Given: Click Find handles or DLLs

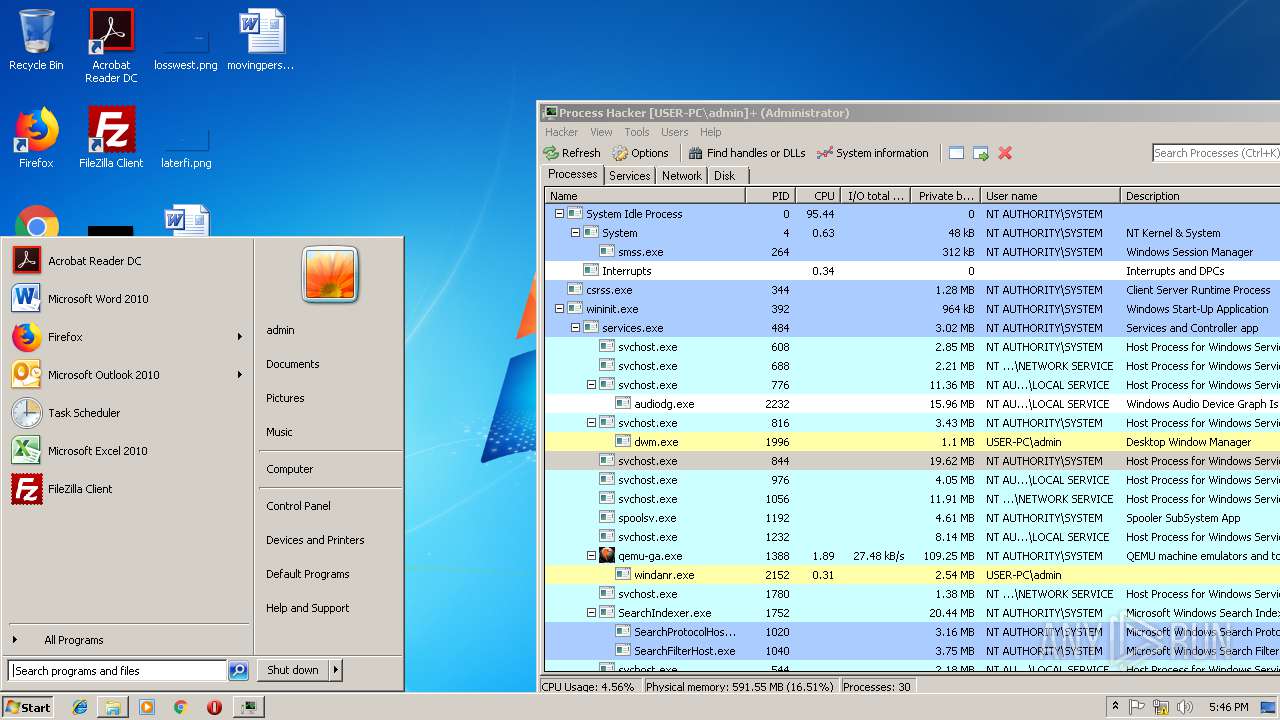Looking at the screenshot, I should [x=746, y=153].
